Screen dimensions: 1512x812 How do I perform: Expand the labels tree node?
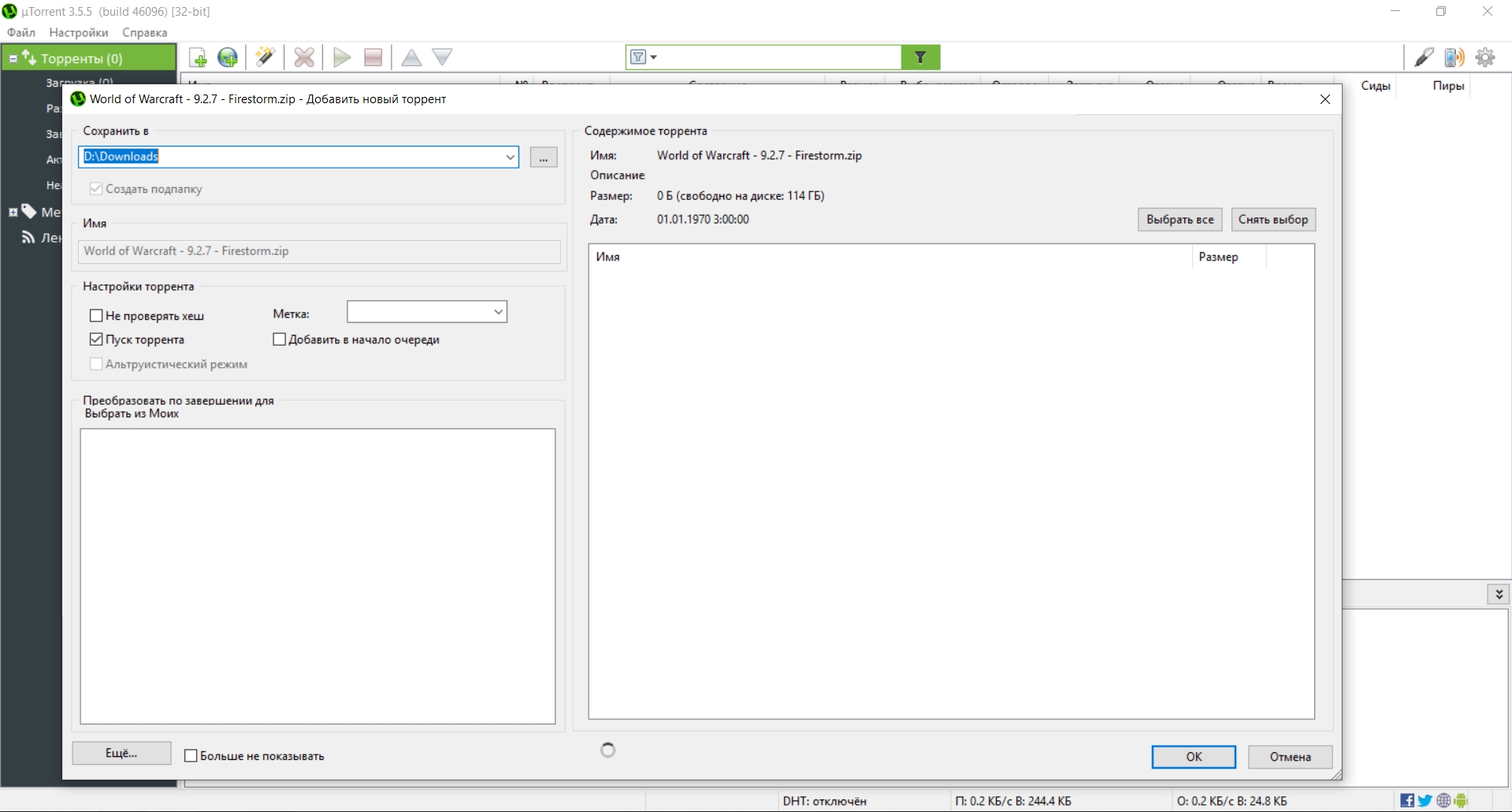[13, 212]
